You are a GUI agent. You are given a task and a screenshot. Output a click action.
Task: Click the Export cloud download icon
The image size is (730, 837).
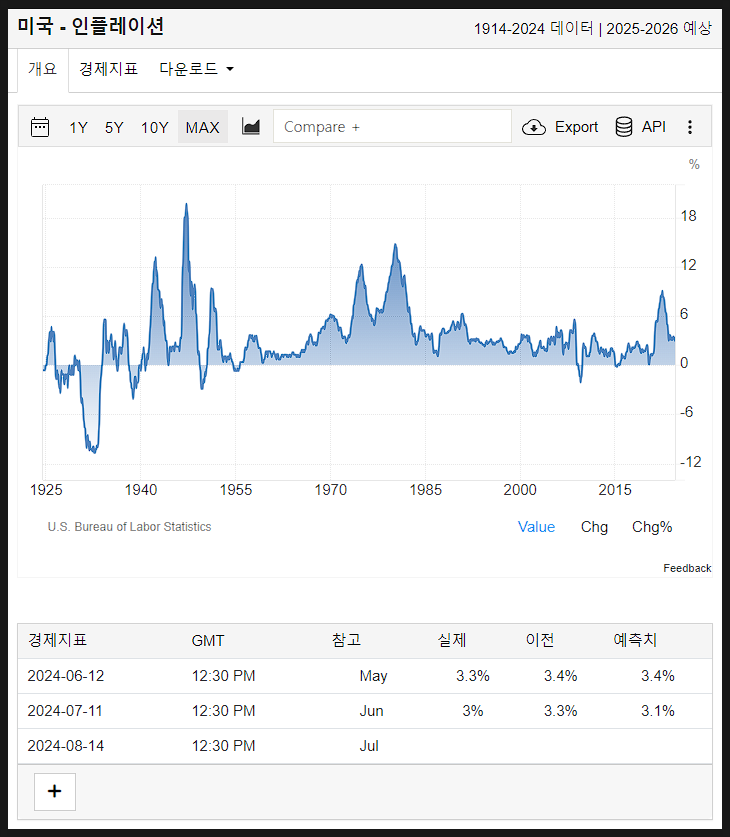(x=534, y=127)
